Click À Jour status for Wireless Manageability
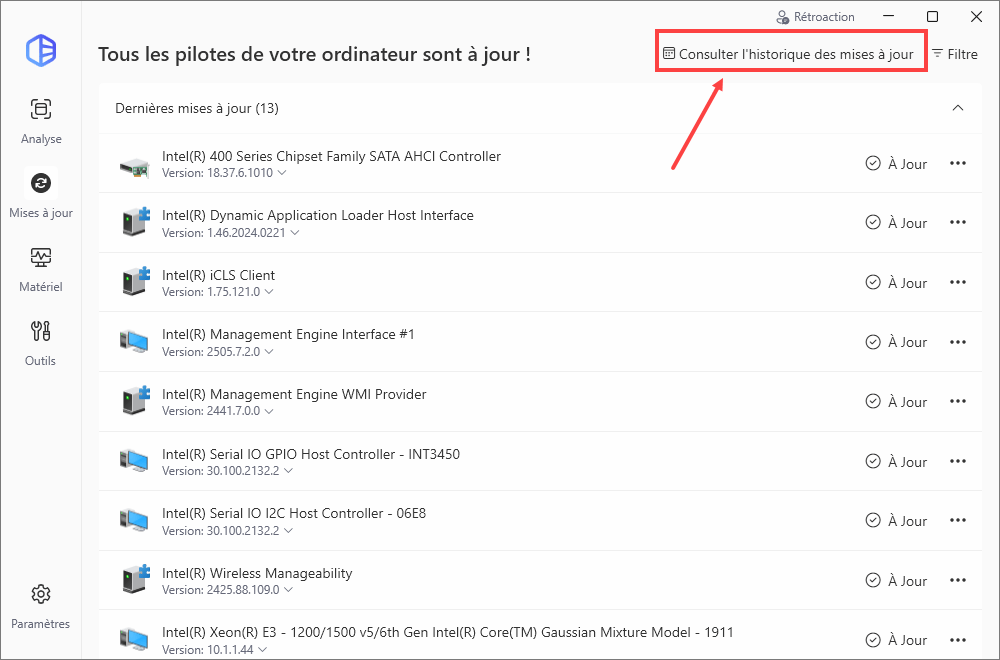The height and width of the screenshot is (660, 1000). 896,581
